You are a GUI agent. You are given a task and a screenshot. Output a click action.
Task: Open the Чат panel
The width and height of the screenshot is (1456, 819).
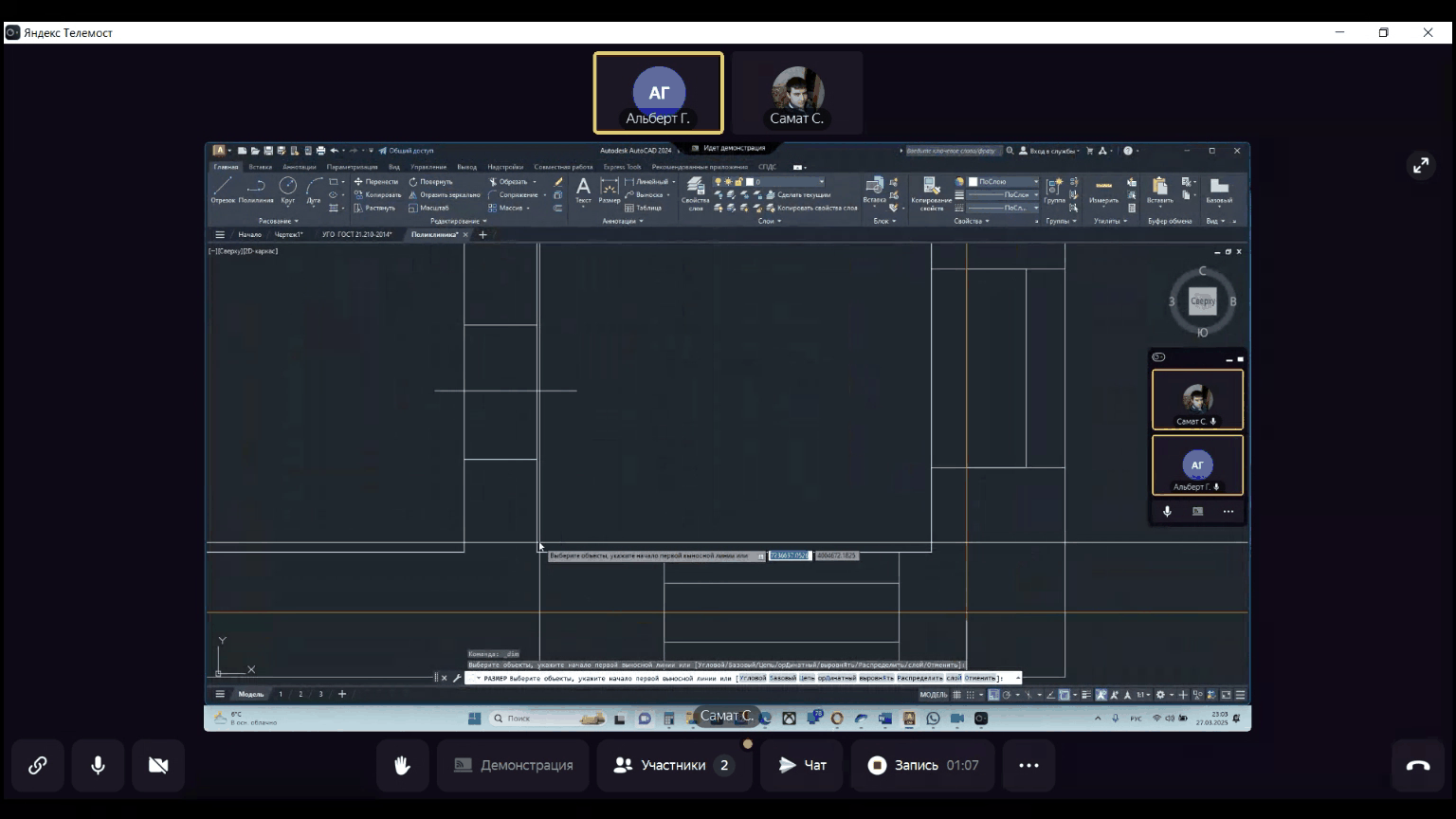(x=802, y=765)
